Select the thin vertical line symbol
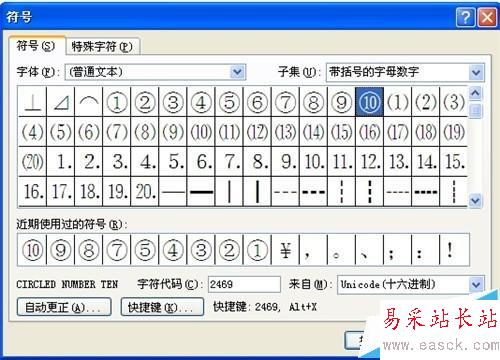Viewport: 500px width, 360px height. [x=229, y=191]
